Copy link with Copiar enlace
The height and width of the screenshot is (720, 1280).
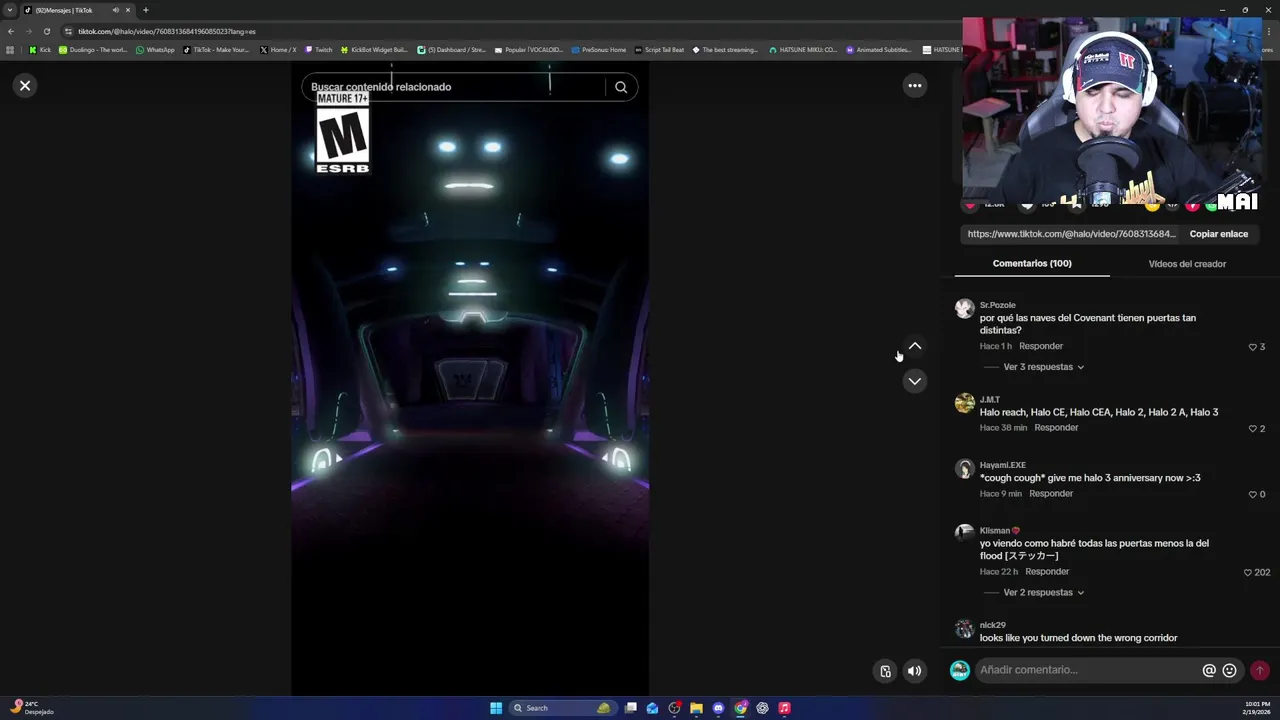tap(1218, 234)
